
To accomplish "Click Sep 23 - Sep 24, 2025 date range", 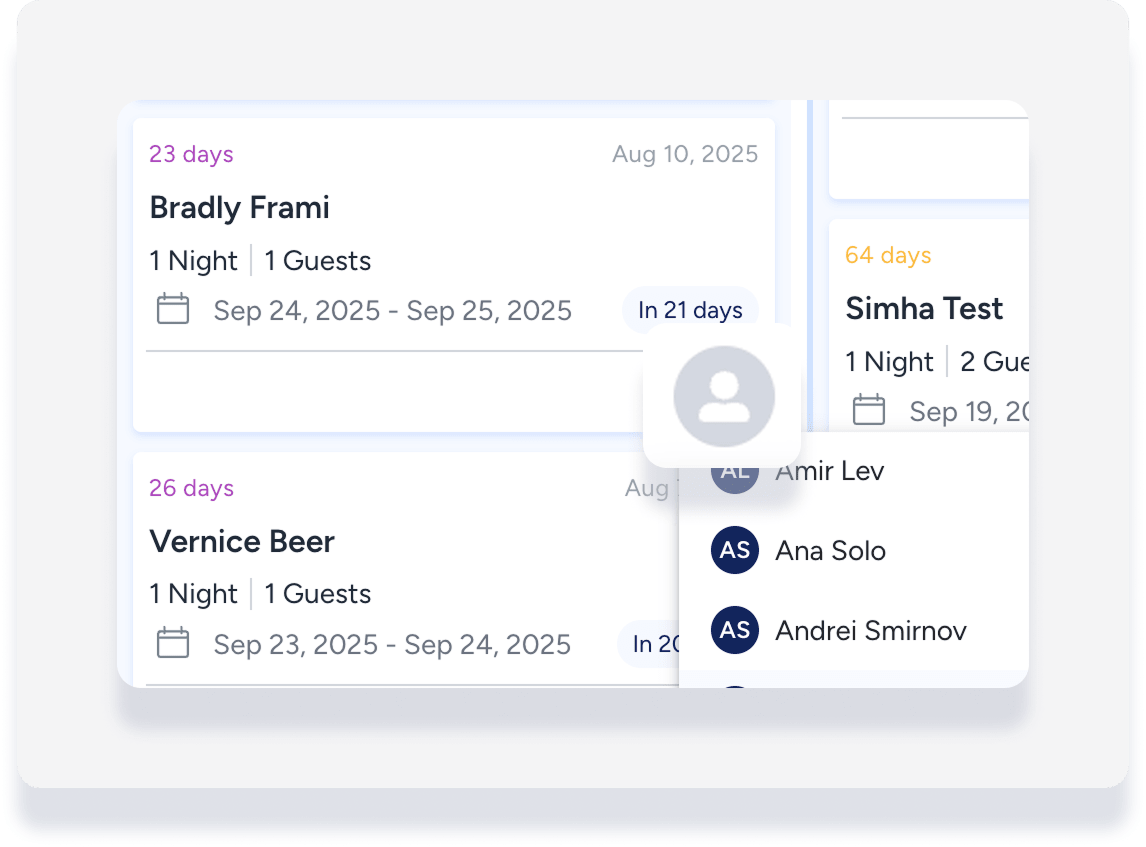I will coord(392,644).
